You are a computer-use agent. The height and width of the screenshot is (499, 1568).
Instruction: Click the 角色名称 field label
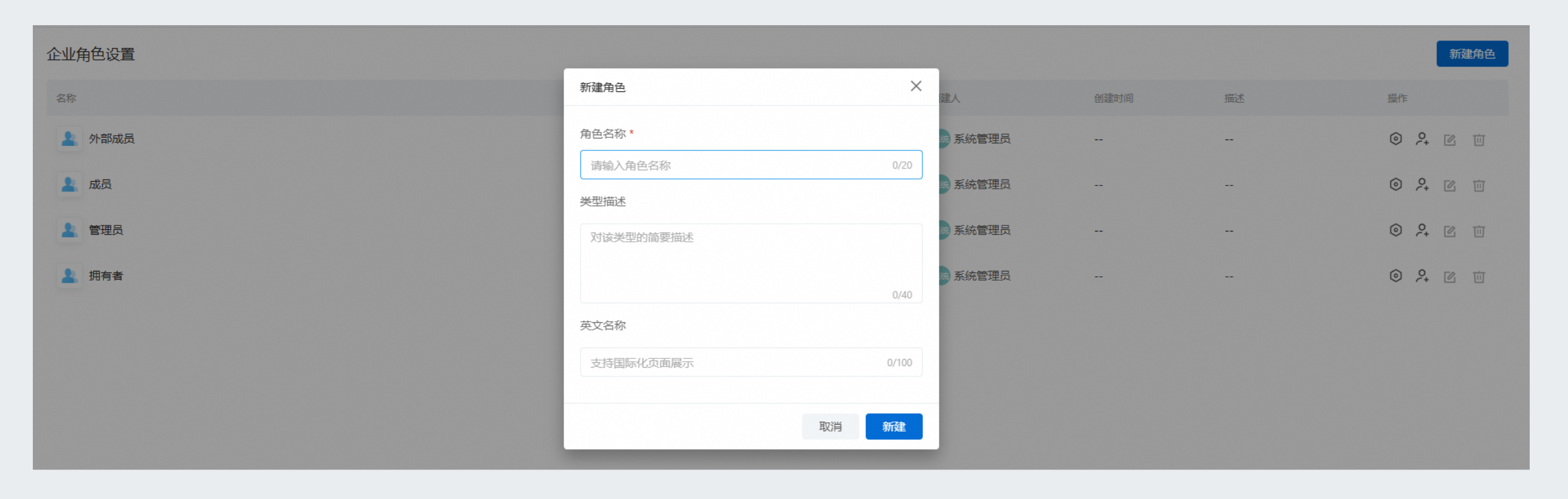pos(602,134)
